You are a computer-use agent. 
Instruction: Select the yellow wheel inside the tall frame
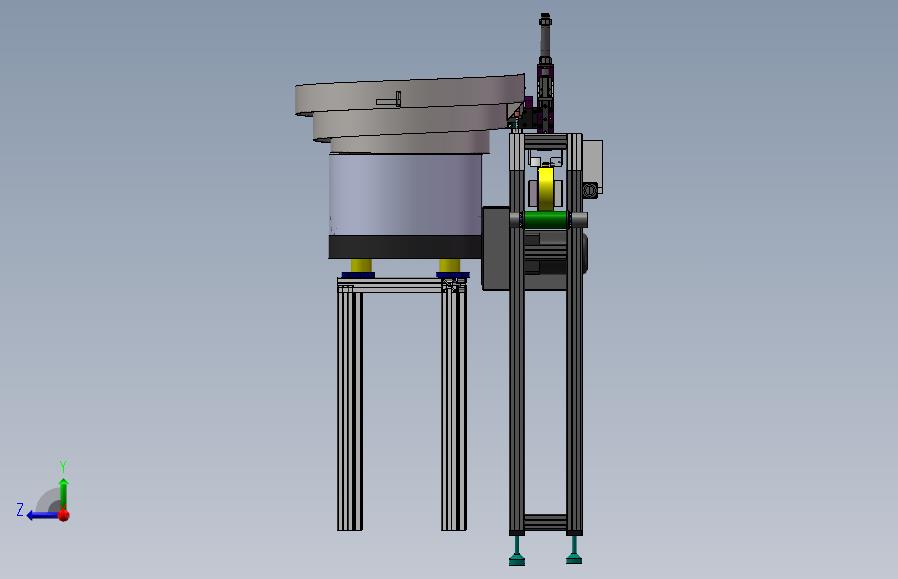tap(546, 188)
